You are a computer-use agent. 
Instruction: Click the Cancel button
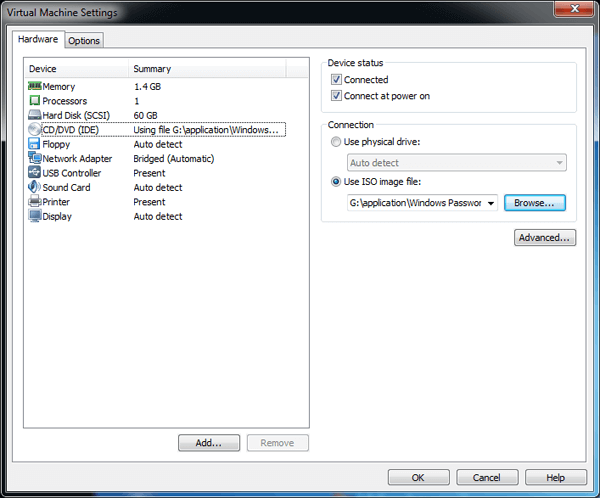tap(487, 478)
